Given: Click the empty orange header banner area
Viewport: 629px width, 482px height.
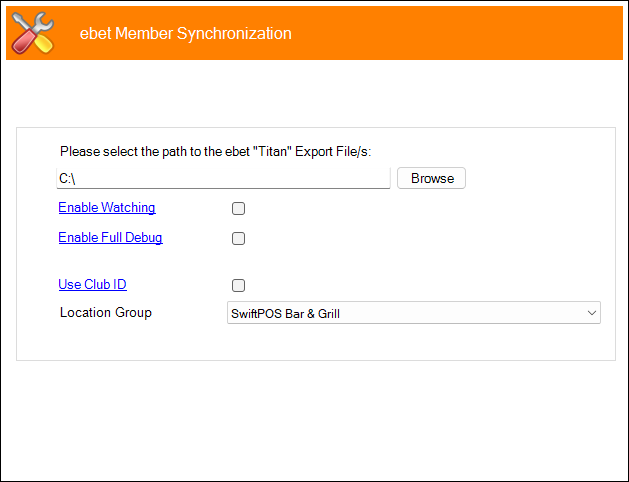Looking at the screenshot, I should [457, 33].
